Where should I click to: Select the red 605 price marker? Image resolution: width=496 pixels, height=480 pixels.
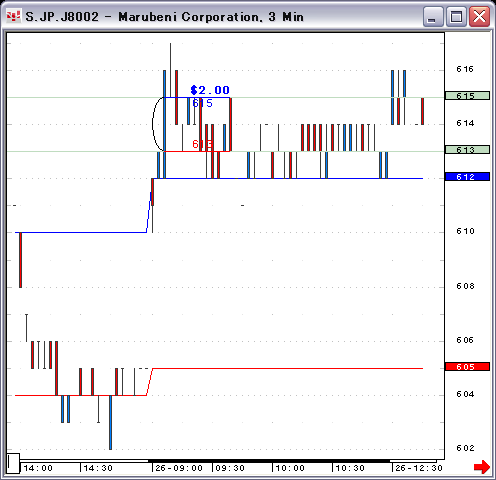pyautogui.click(x=467, y=367)
